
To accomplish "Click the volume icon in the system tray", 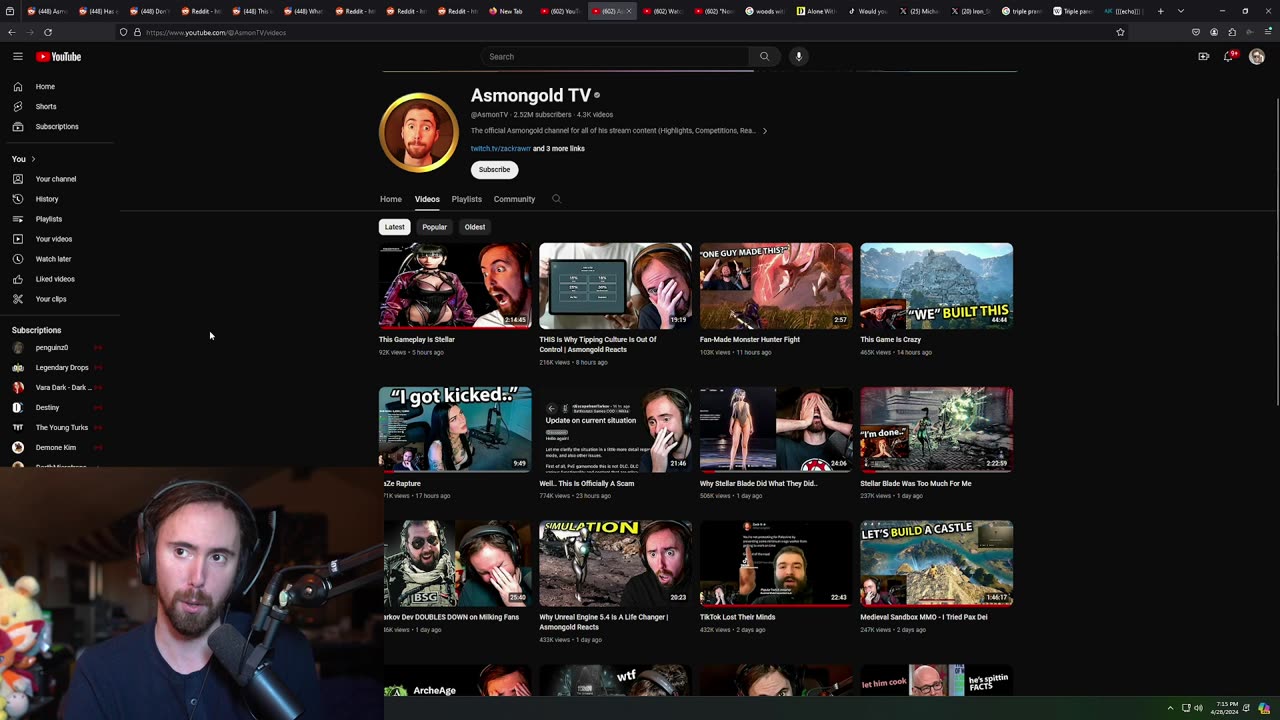I will (1198, 708).
